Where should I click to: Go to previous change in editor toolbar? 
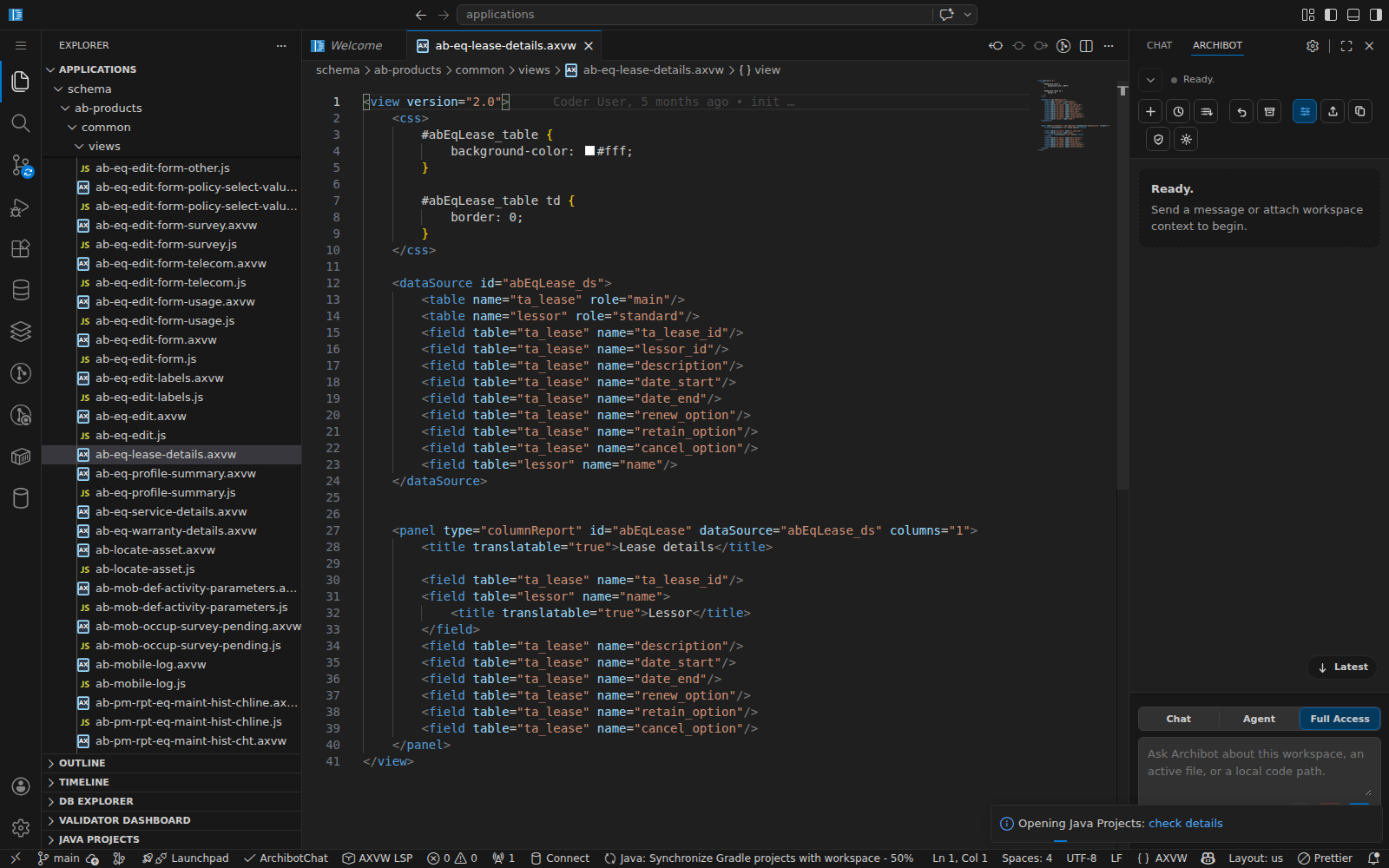(996, 45)
